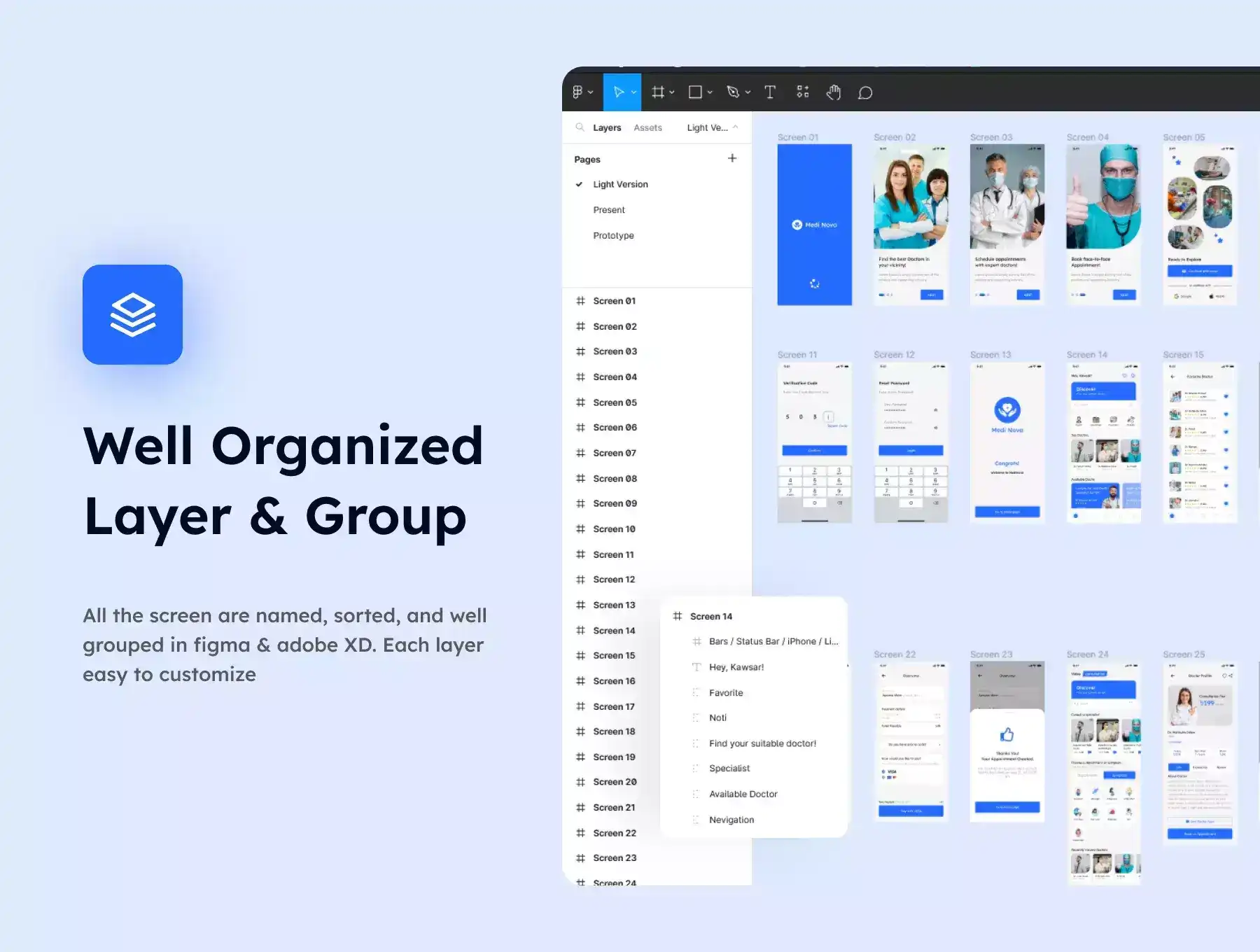Select the Text tool
The image size is (1260, 952).
[770, 92]
